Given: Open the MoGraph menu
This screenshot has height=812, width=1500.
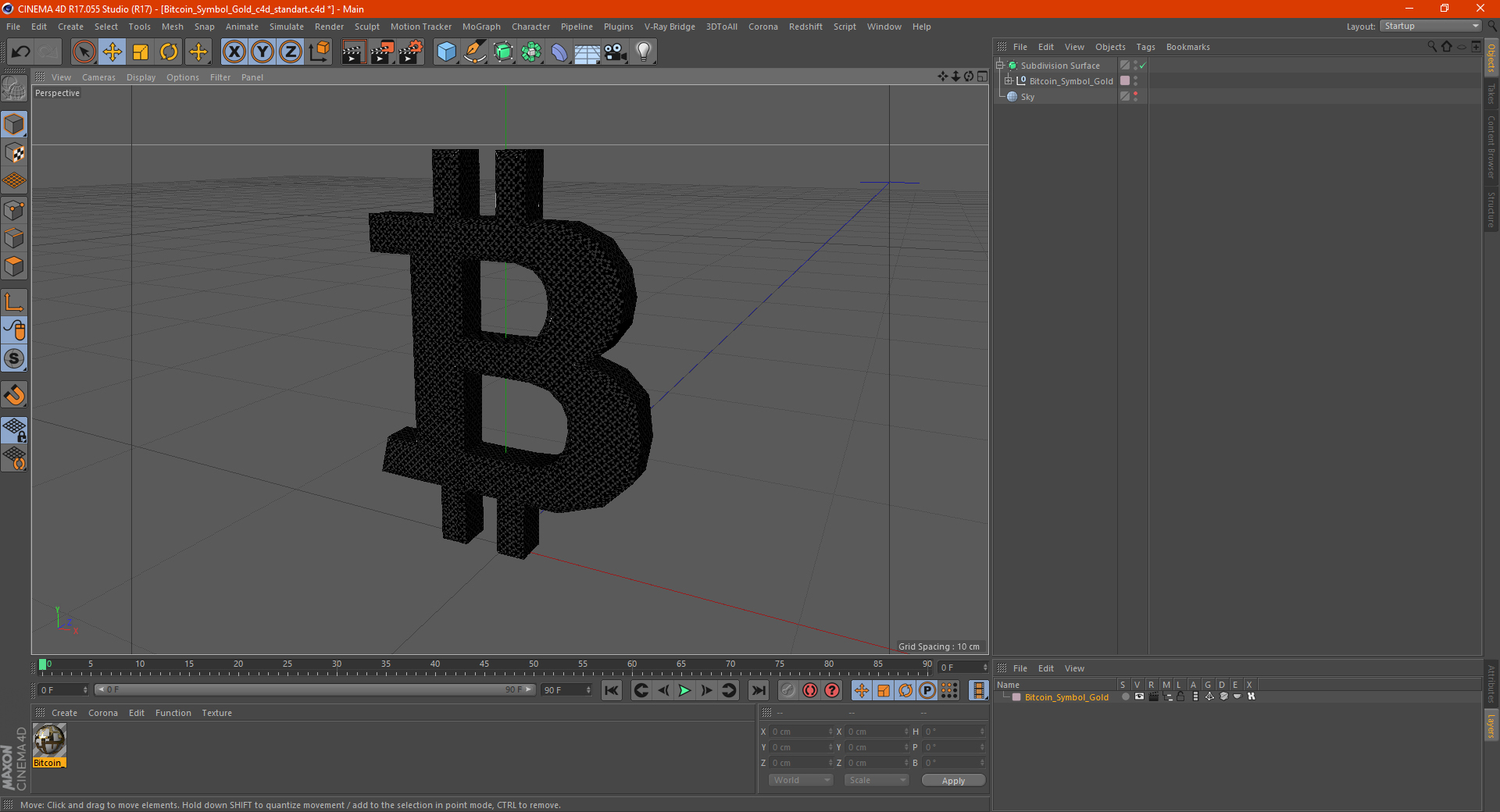Looking at the screenshot, I should tap(481, 27).
